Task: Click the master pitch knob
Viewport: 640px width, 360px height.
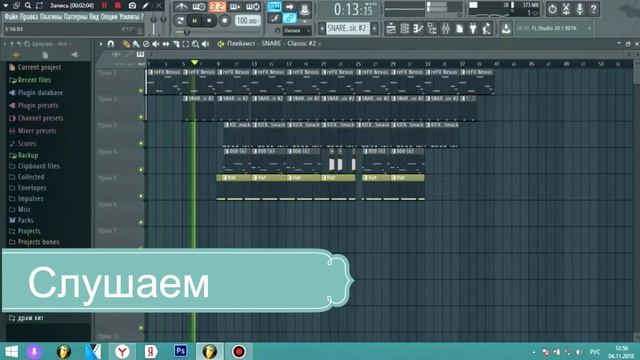Action: coord(163,19)
